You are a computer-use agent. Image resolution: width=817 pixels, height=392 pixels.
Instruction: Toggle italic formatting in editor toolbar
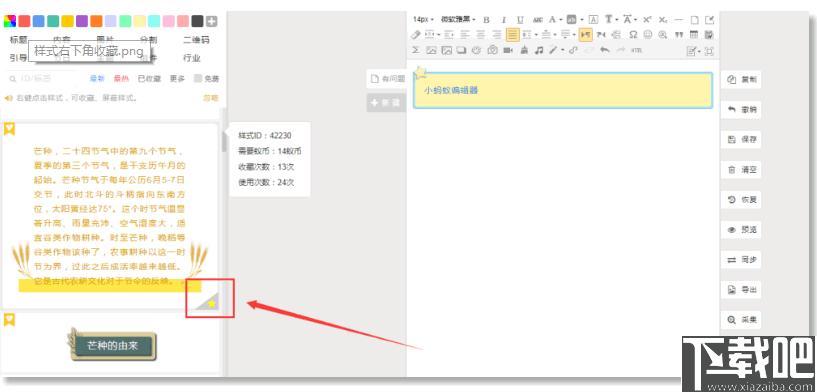[504, 20]
